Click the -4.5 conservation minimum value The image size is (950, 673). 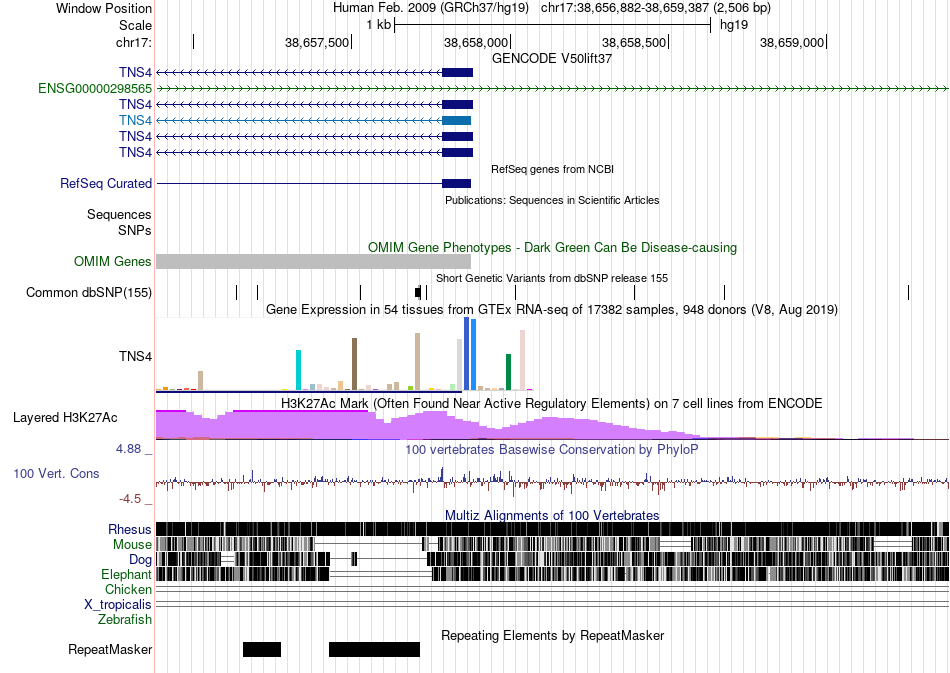[130, 499]
